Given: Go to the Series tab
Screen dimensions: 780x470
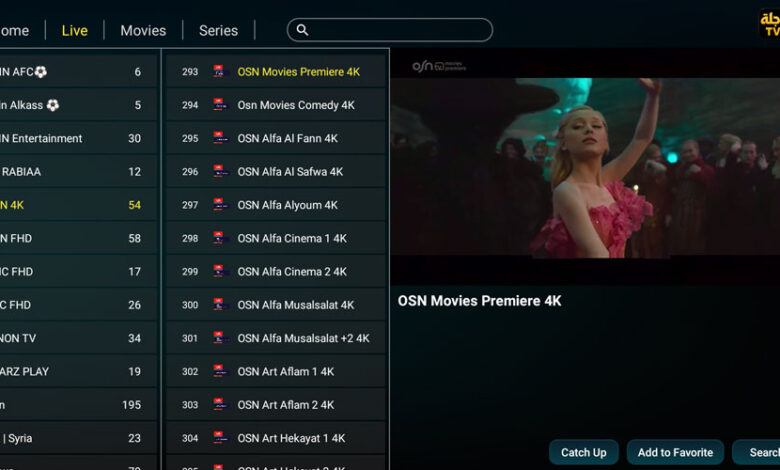Looking at the screenshot, I should [x=218, y=31].
